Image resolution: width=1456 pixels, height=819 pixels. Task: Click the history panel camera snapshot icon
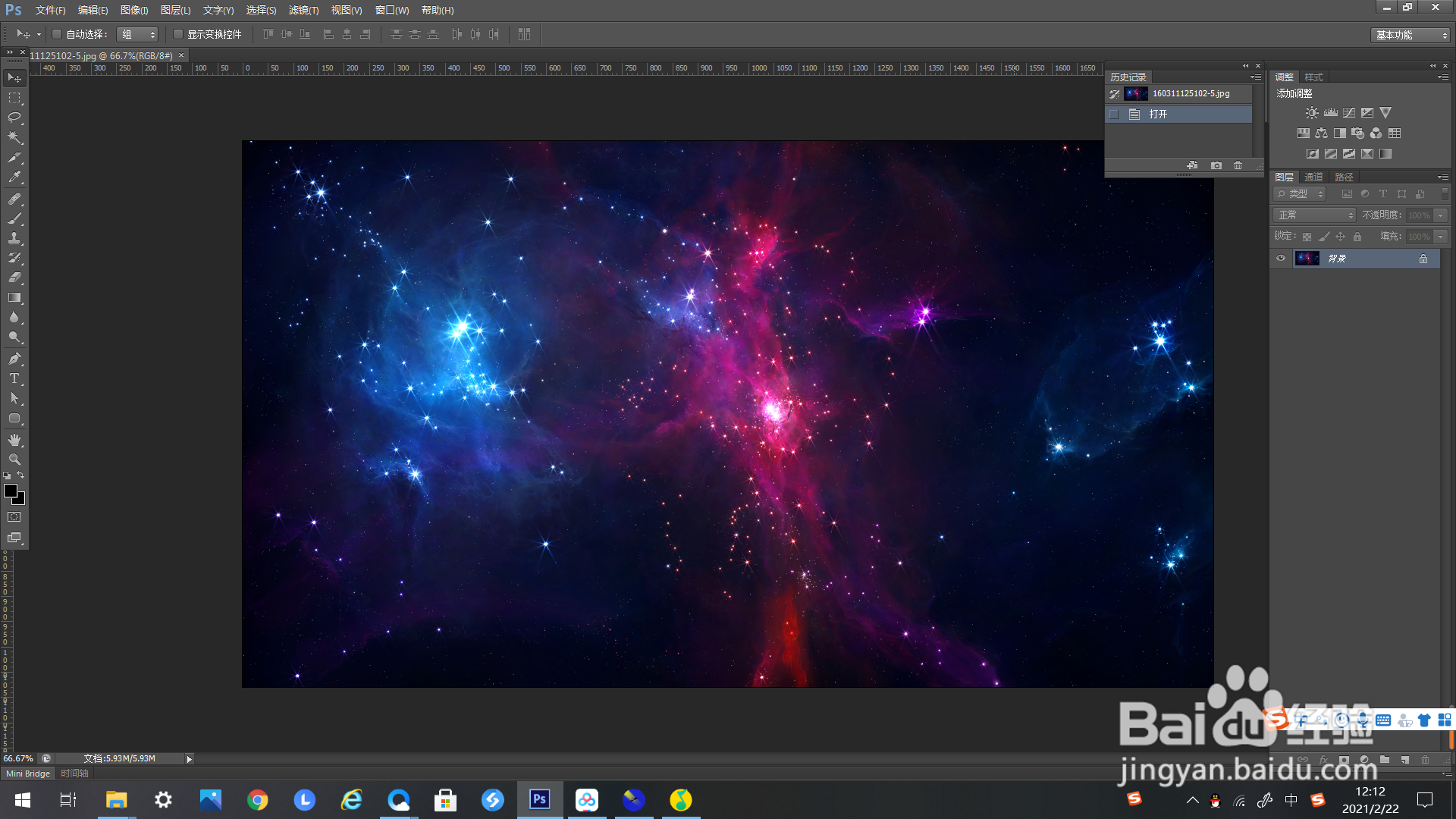pyautogui.click(x=1216, y=165)
